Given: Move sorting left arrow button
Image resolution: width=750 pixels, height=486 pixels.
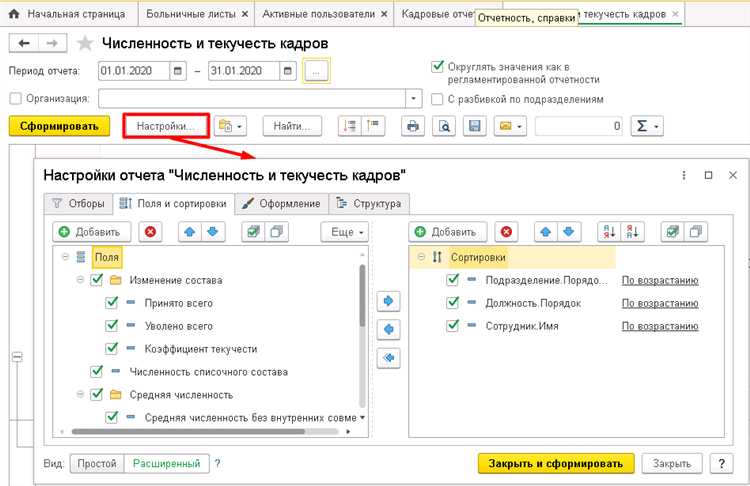Looking at the screenshot, I should [x=388, y=330].
